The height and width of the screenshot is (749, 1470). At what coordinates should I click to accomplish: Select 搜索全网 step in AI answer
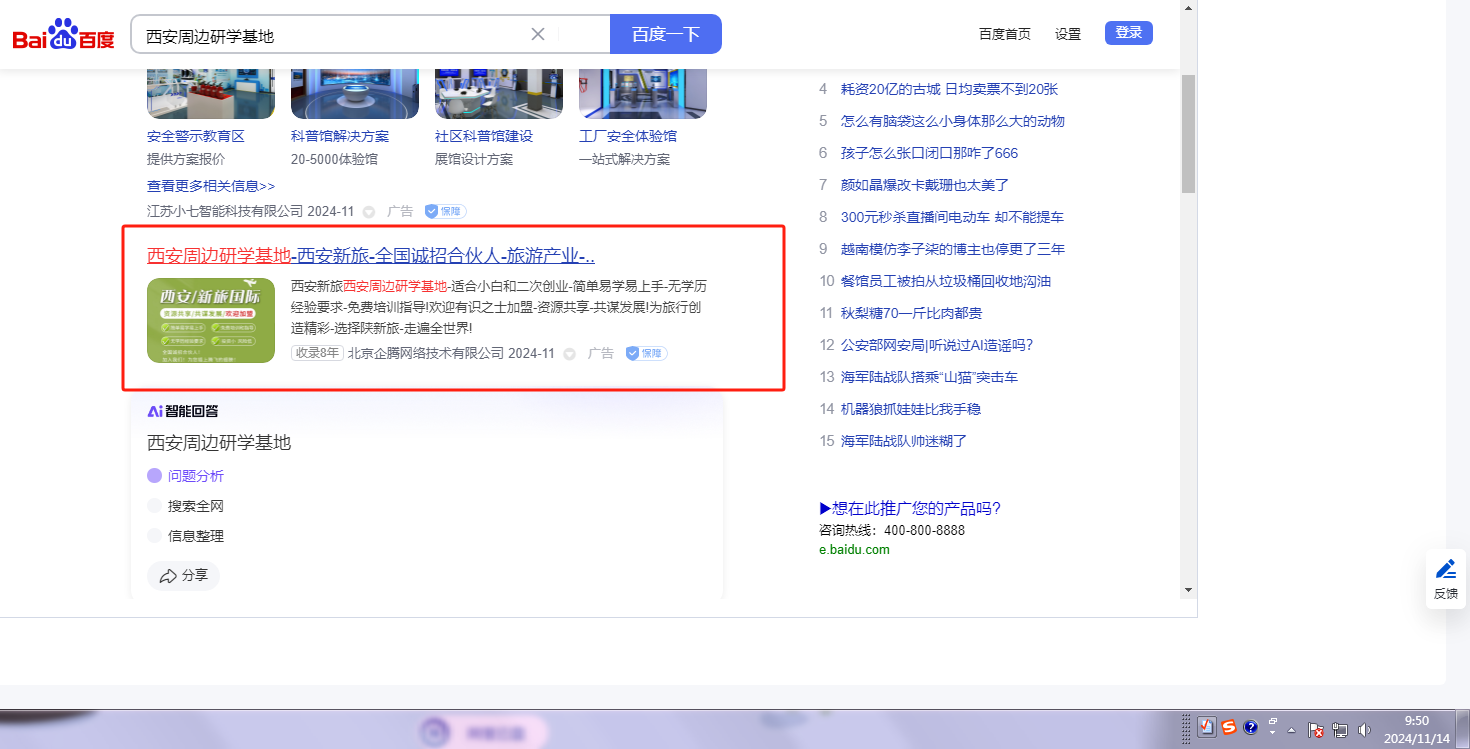point(186,506)
